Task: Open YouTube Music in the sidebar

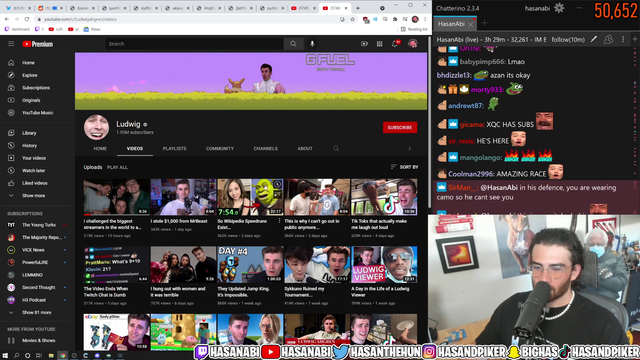Action: (37, 113)
